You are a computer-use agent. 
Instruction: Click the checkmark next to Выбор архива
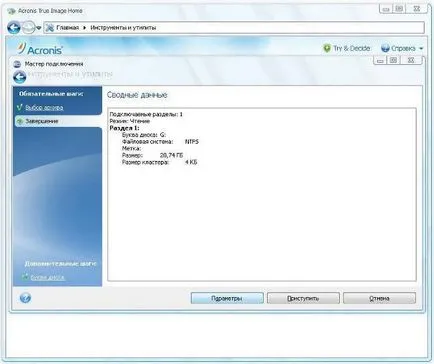click(x=19, y=107)
